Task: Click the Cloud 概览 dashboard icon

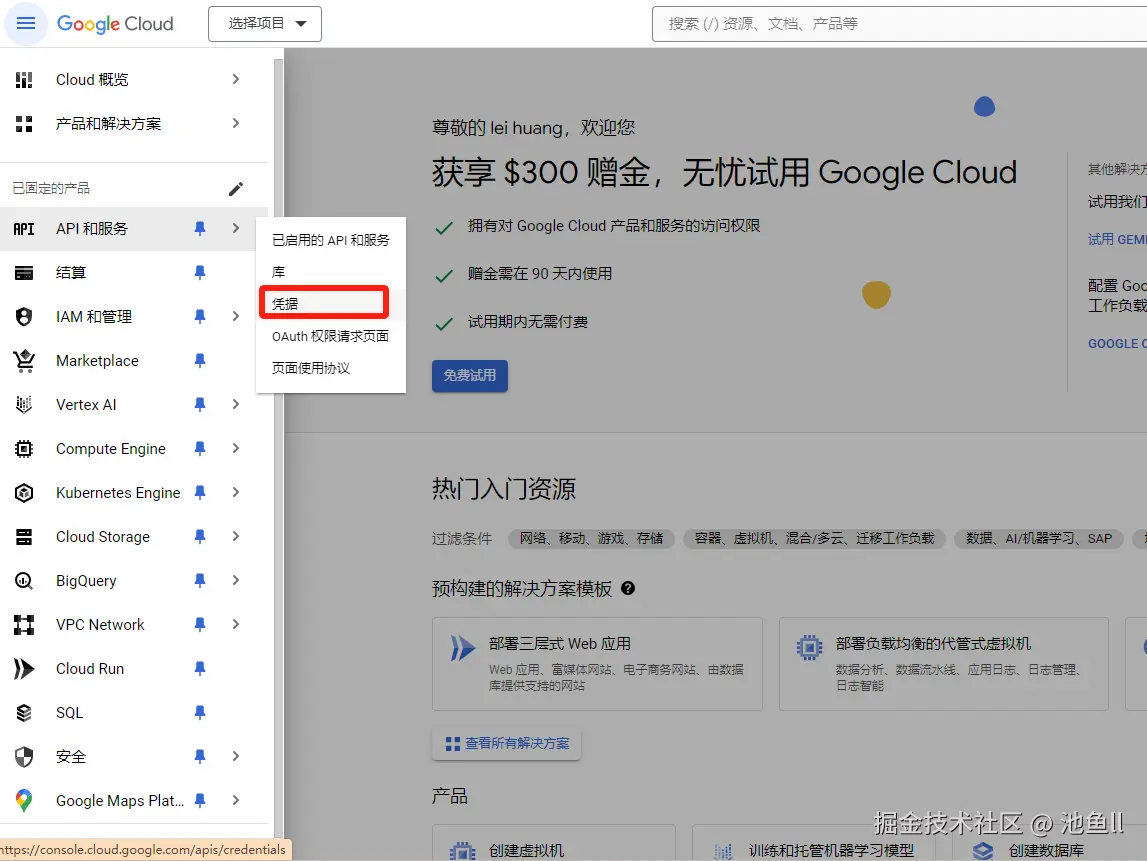Action: tap(24, 80)
